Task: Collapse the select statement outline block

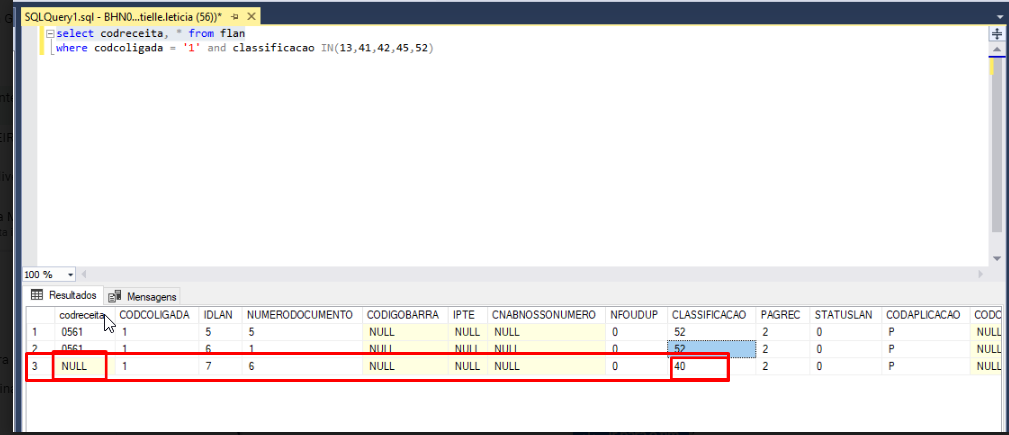Action: [x=50, y=33]
